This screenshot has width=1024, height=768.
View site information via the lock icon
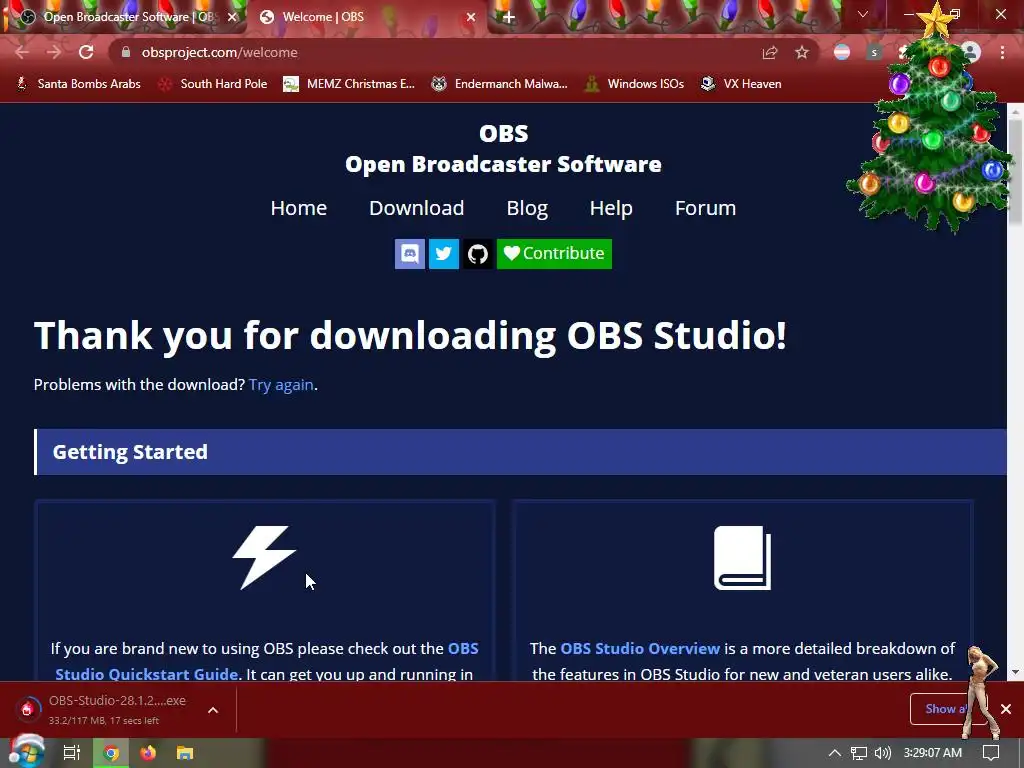[126, 52]
